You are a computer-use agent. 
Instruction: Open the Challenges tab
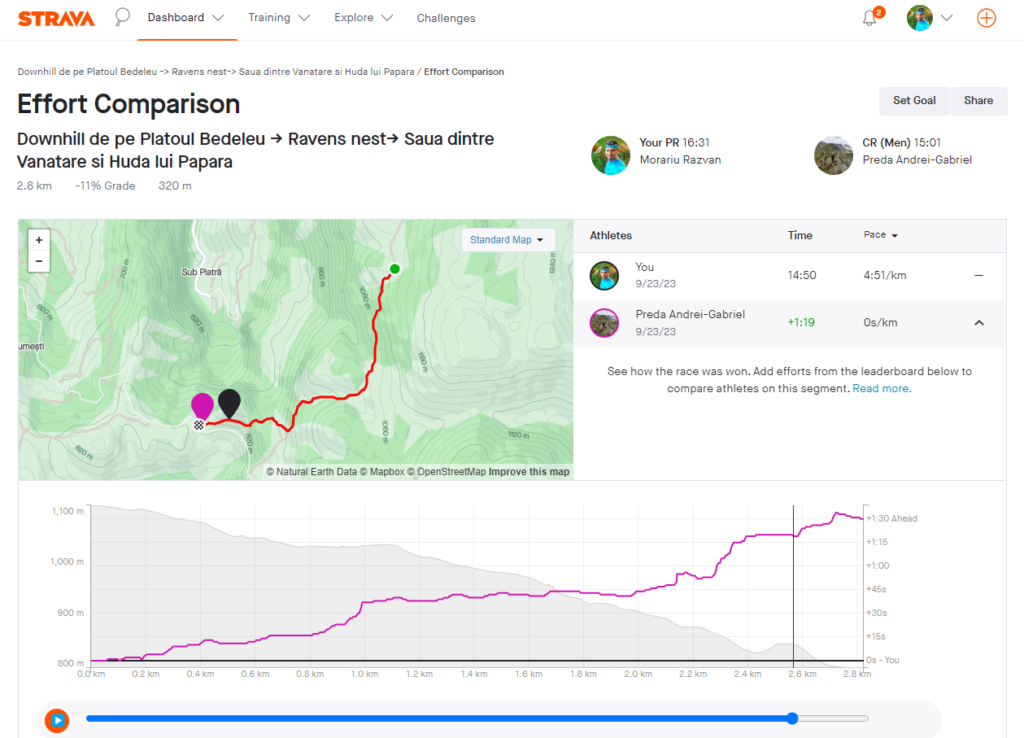[x=446, y=18]
